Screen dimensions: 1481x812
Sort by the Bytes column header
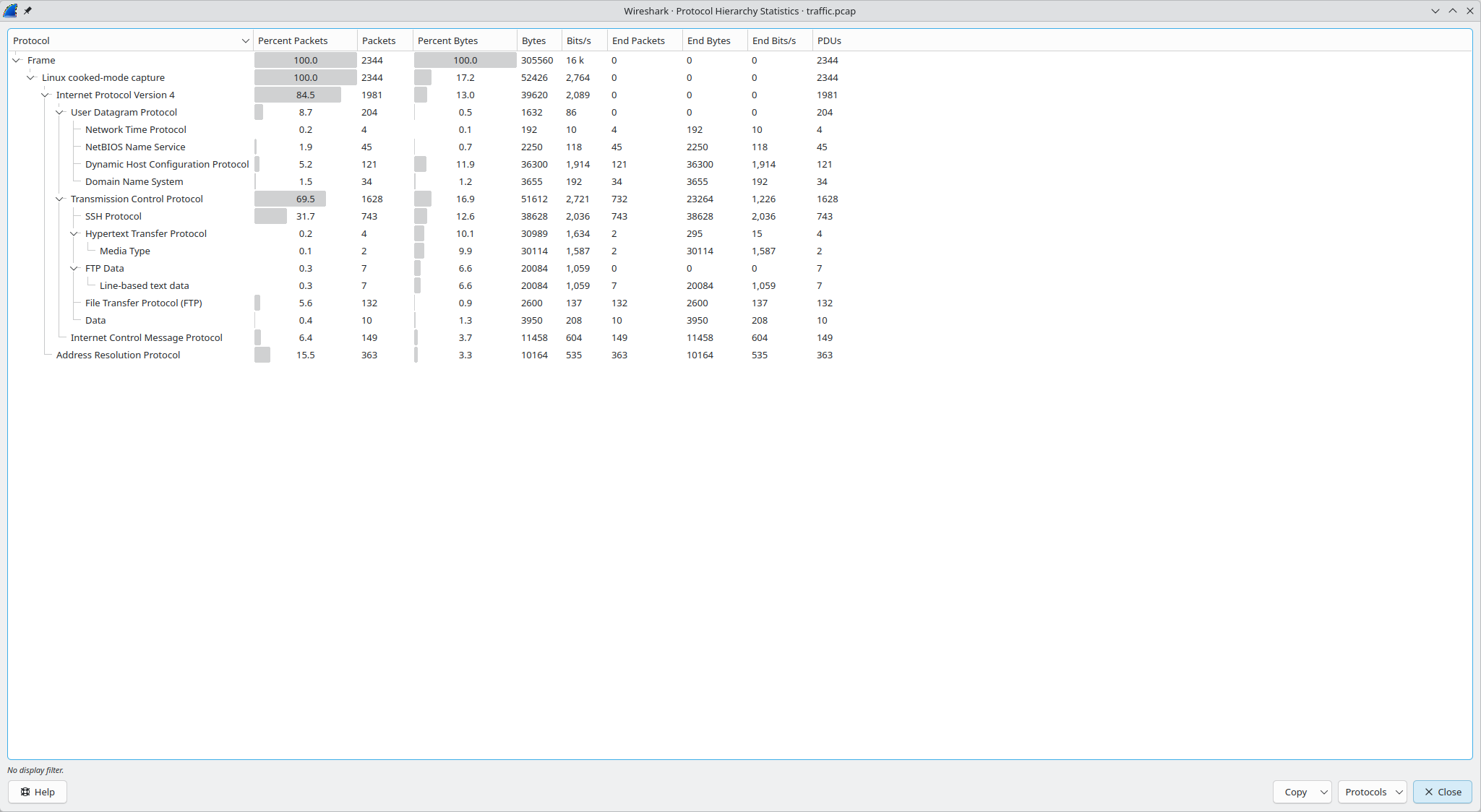pyautogui.click(x=539, y=40)
